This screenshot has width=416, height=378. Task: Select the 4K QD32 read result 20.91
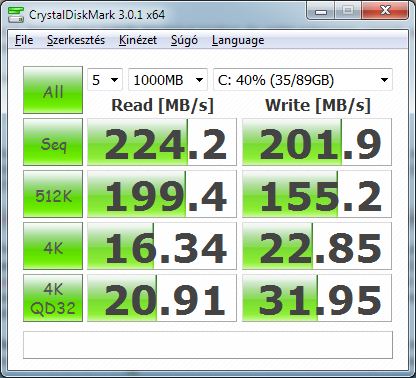coord(162,298)
